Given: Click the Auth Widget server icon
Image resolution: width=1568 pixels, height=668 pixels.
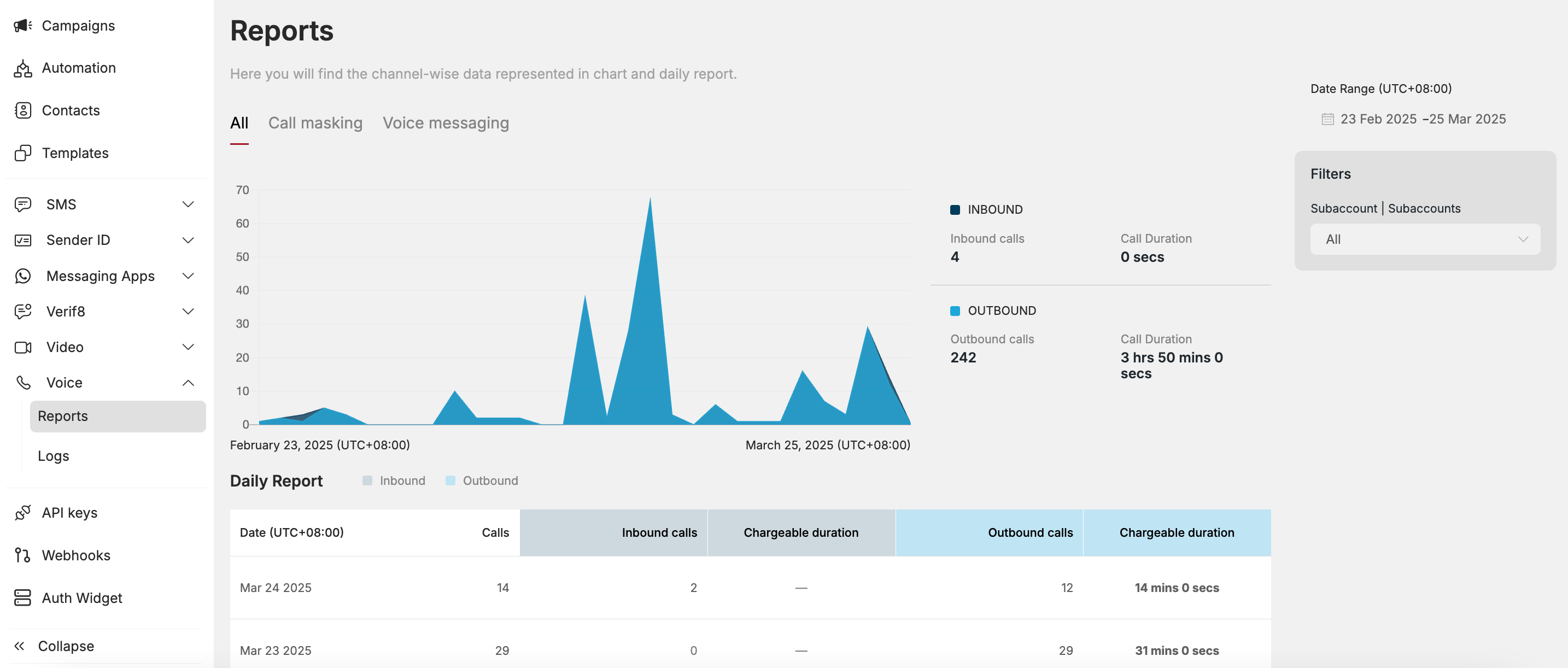Looking at the screenshot, I should tap(22, 598).
